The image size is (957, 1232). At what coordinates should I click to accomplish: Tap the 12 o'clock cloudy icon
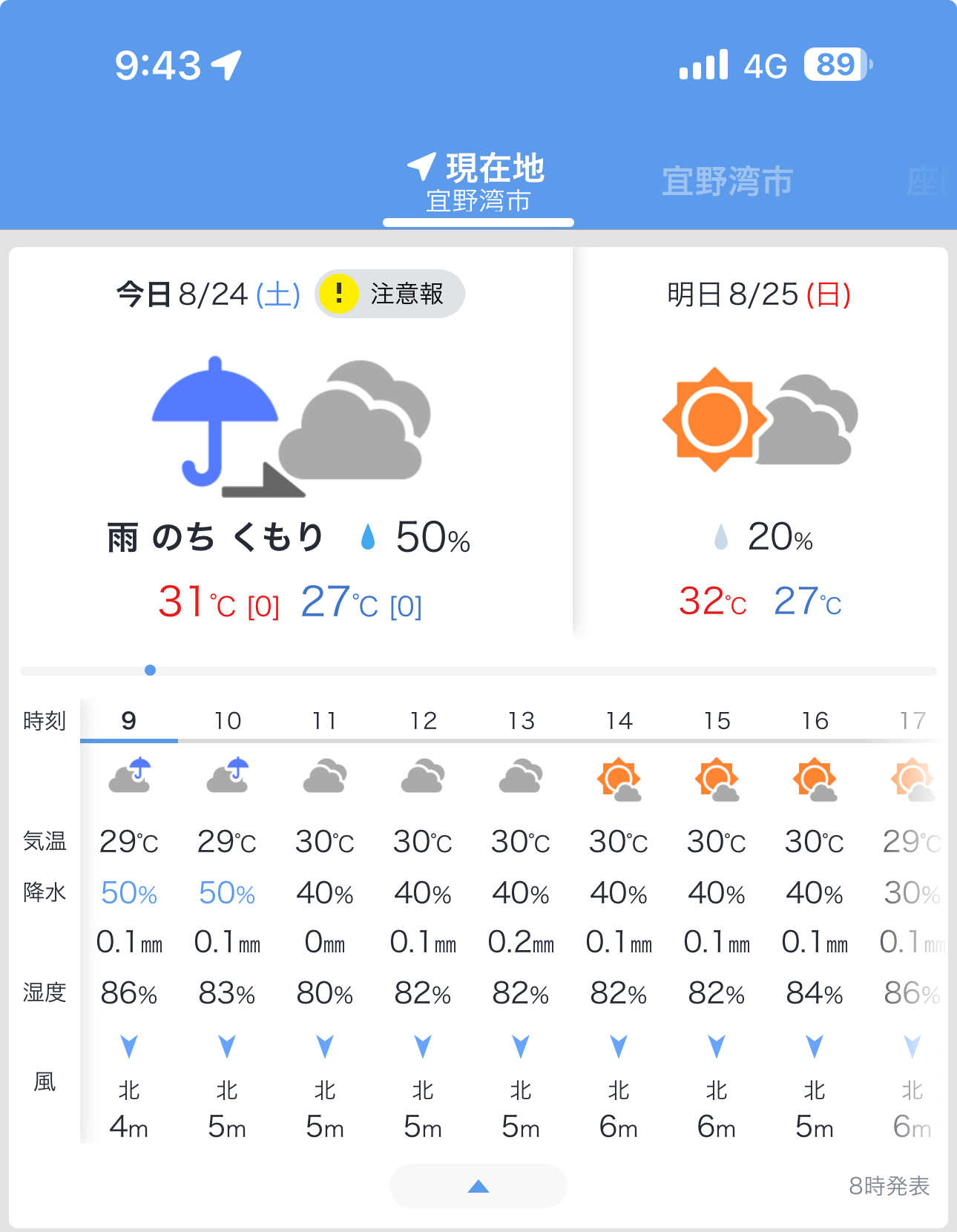[x=423, y=776]
